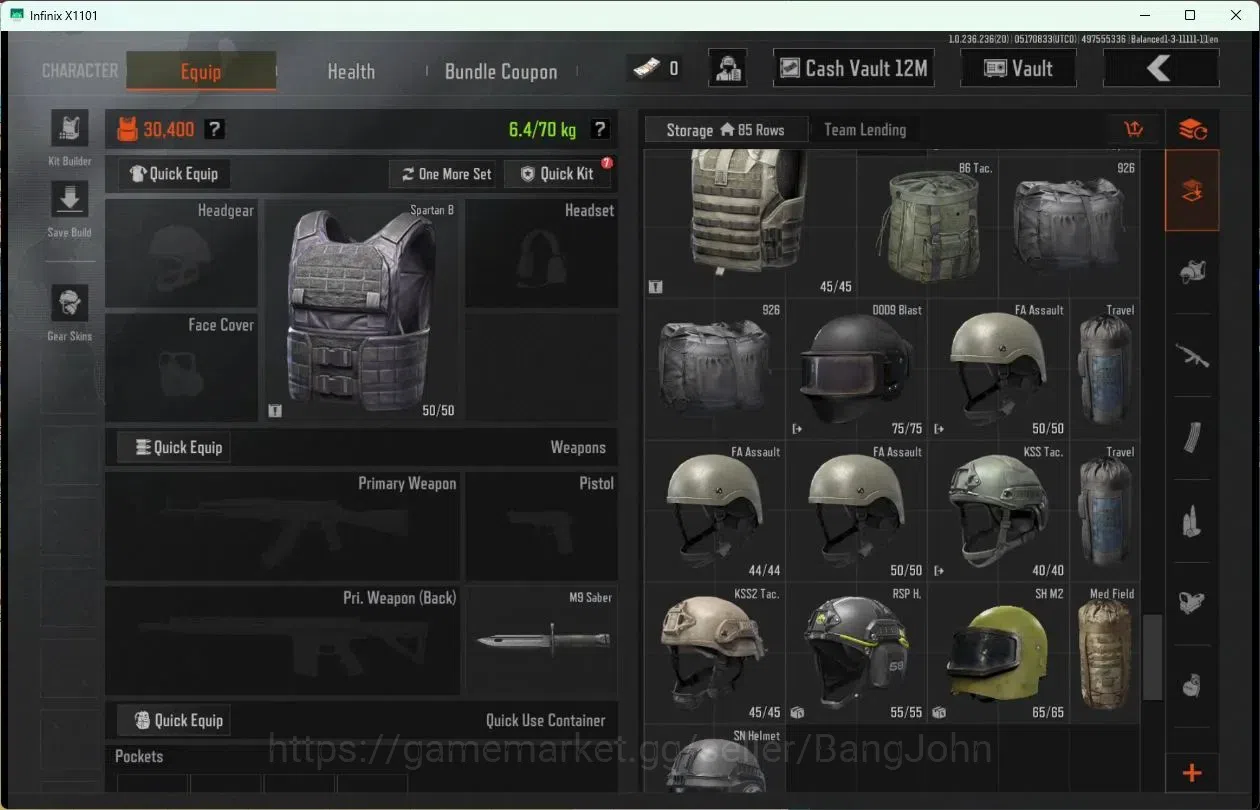
Task: Select the Storage 85 Rows tab
Action: (726, 130)
